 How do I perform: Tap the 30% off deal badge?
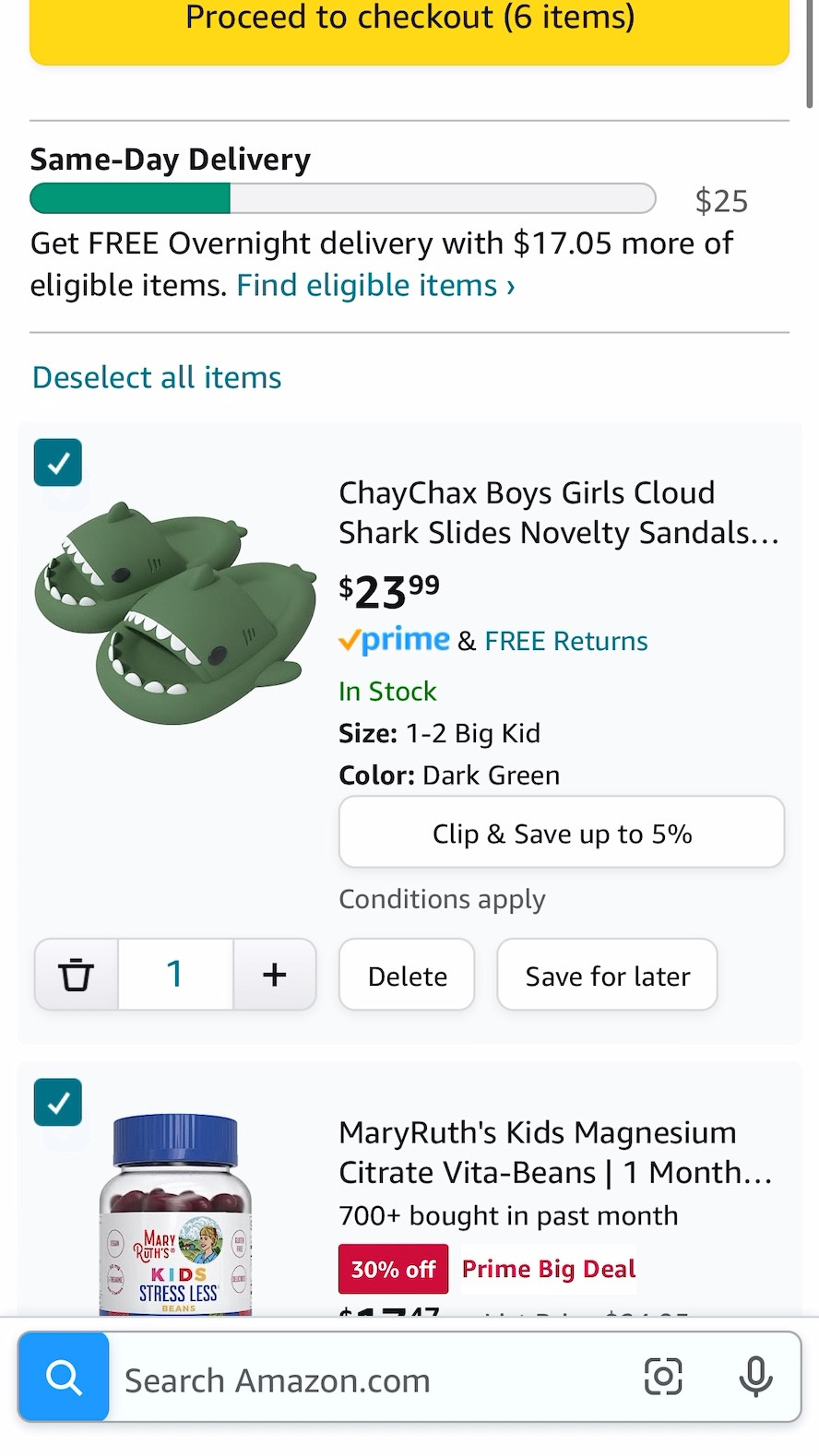click(x=393, y=1268)
